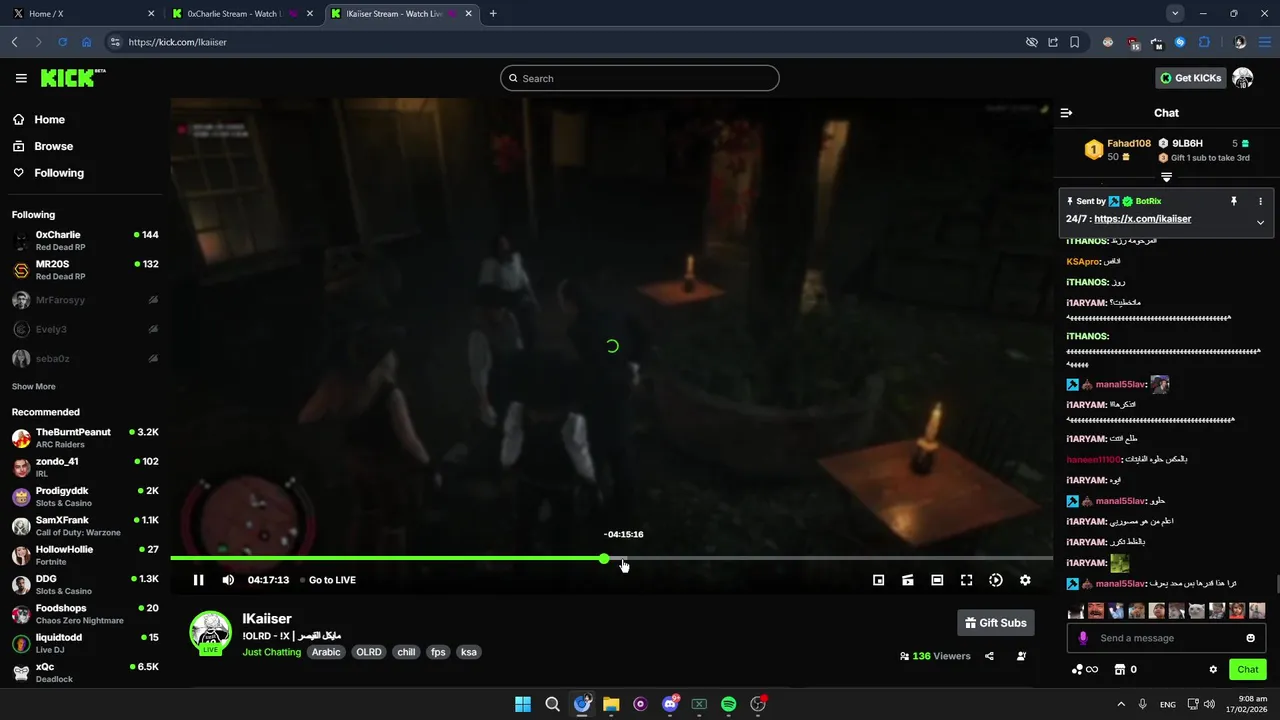Open 0xCharlie followed channel
Image resolution: width=1280 pixels, height=720 pixels.
(x=85, y=241)
